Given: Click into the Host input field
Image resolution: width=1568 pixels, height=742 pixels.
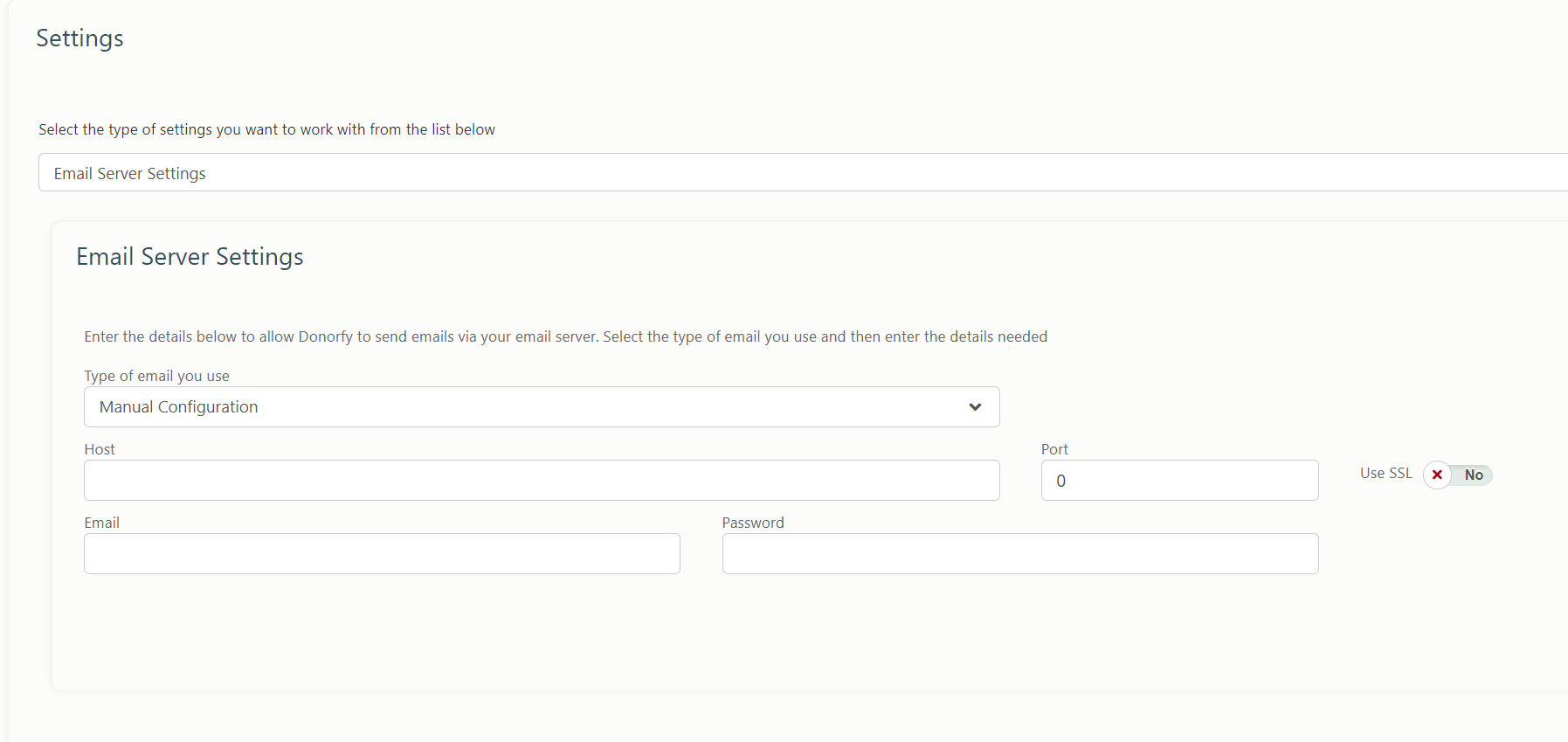Looking at the screenshot, I should (542, 481).
